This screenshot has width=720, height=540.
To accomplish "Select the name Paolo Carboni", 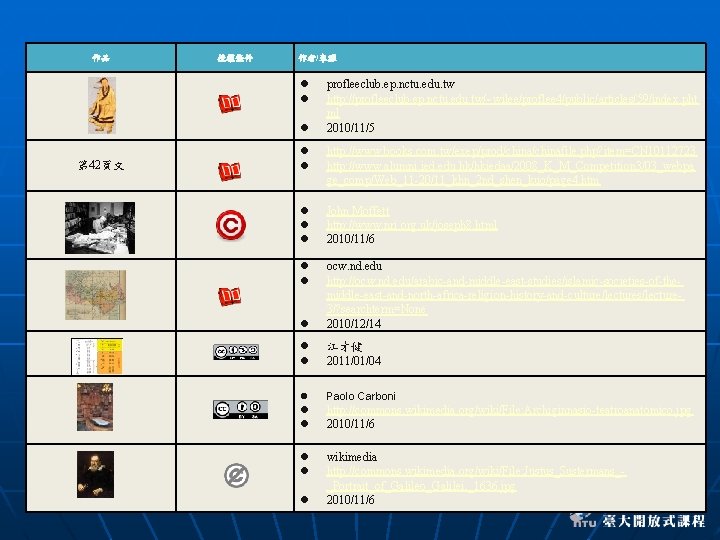I will click(x=361, y=396).
